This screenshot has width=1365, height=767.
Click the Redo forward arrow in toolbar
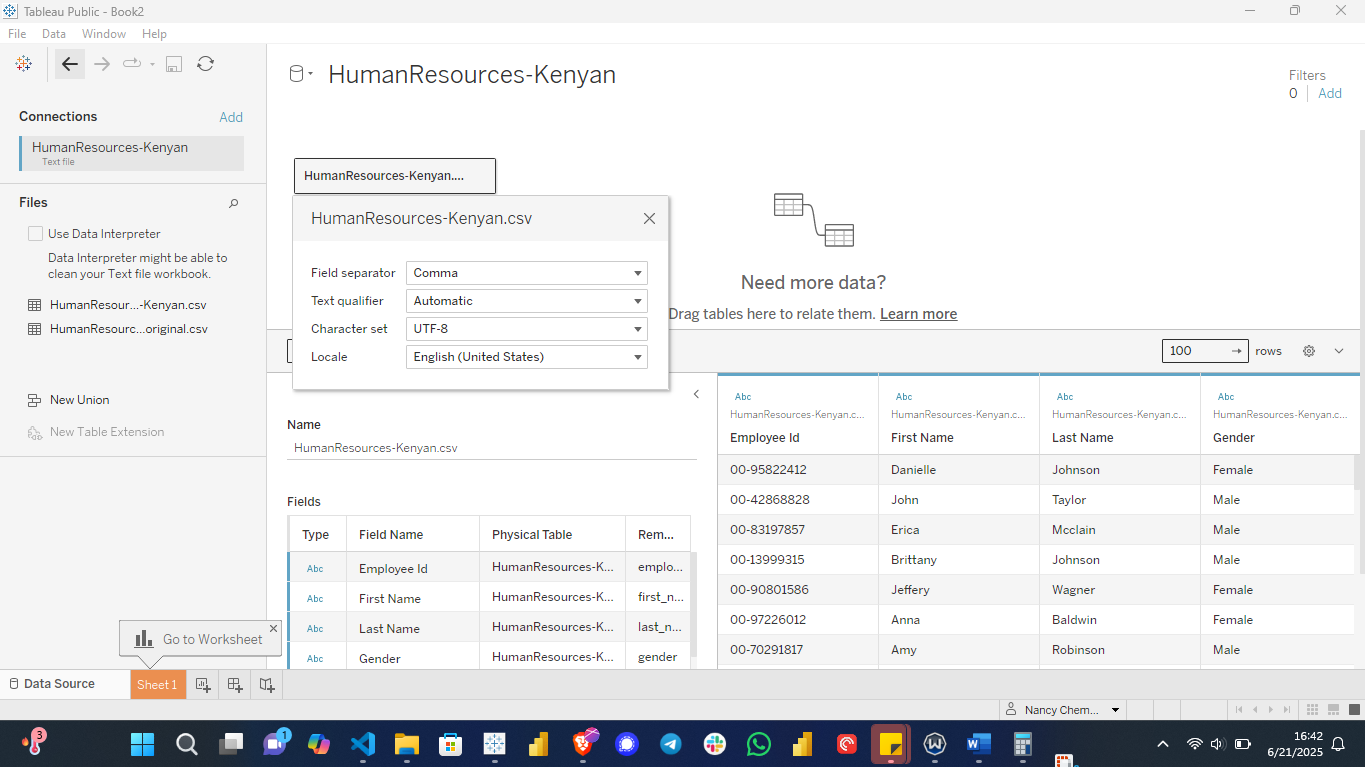point(102,64)
